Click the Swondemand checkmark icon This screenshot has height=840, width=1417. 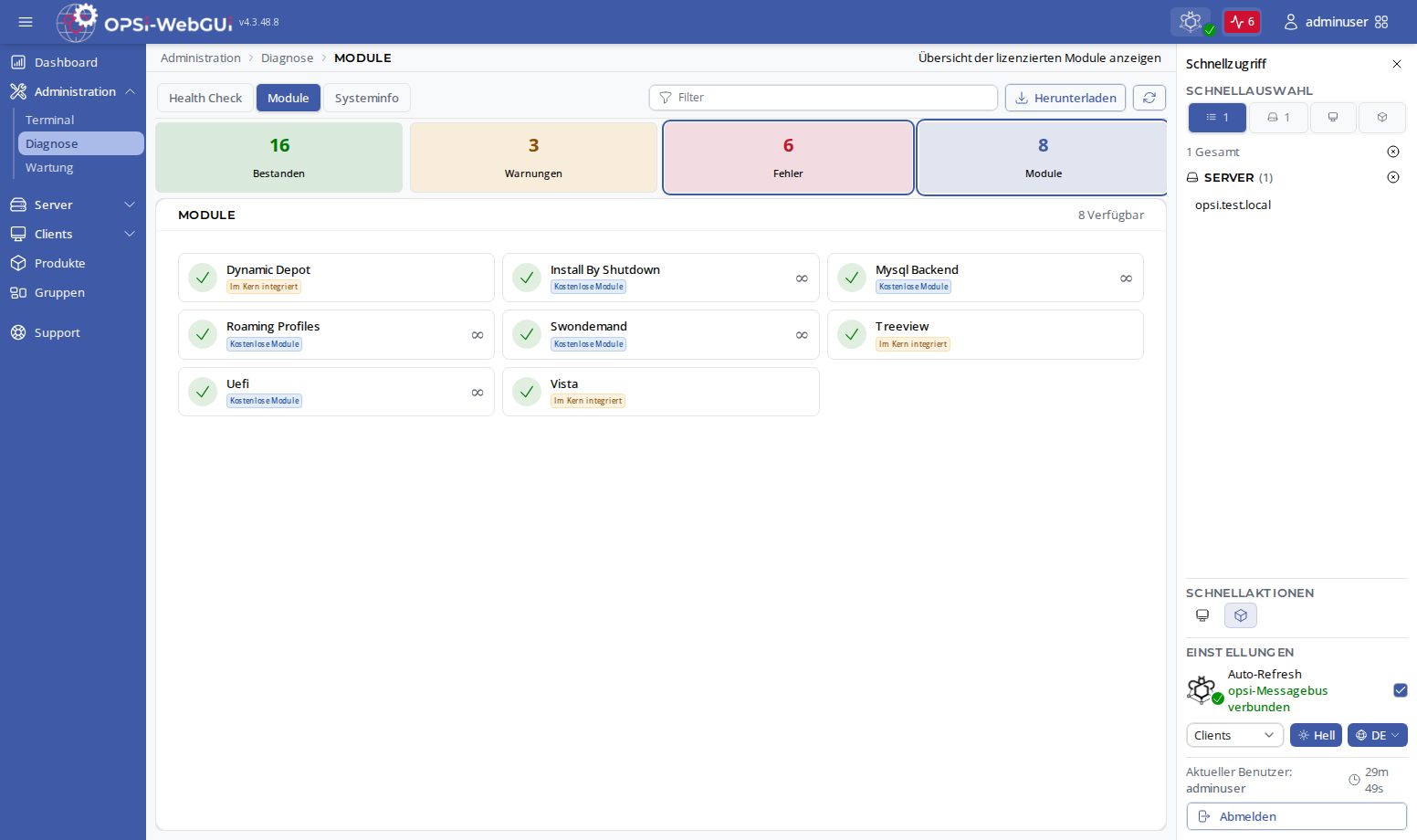(x=527, y=334)
